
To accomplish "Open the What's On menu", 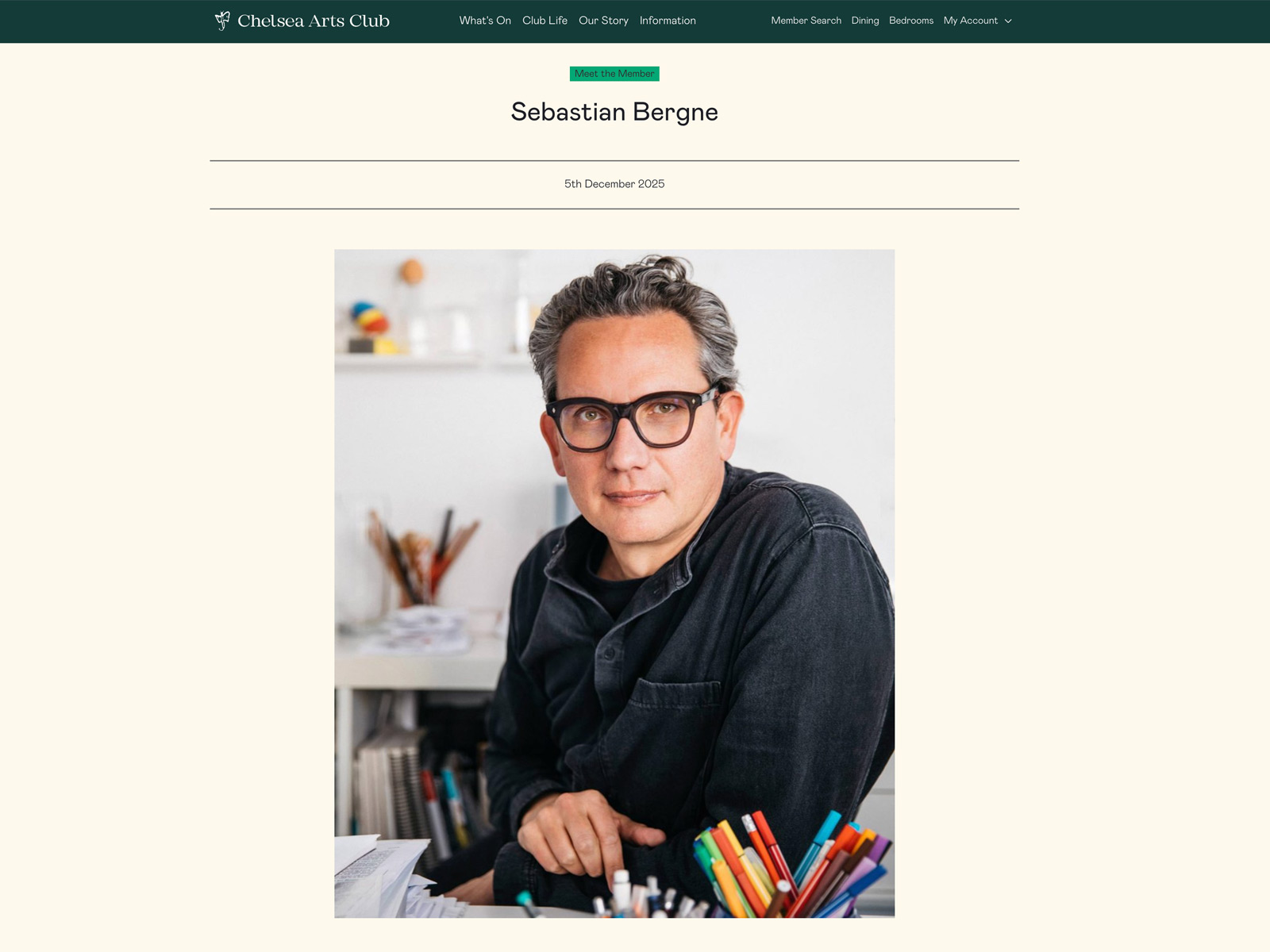I will click(485, 21).
